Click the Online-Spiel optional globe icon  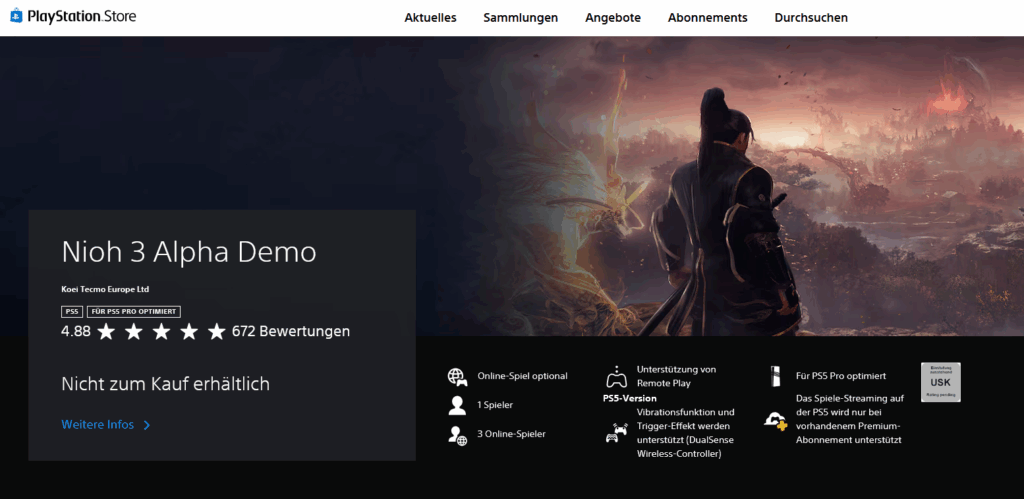(x=457, y=377)
